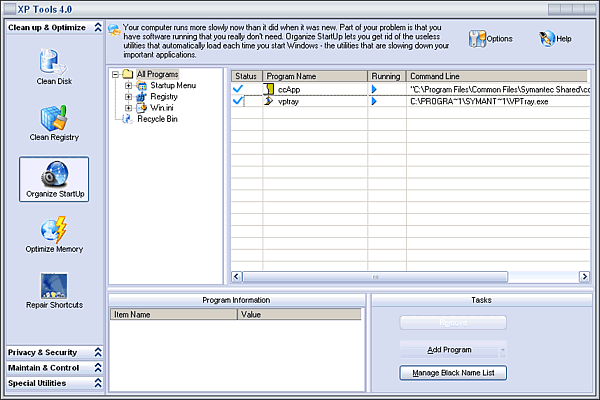Click the info icon beside the description
Image resolution: width=600 pixels, height=400 pixels.
(x=114, y=29)
